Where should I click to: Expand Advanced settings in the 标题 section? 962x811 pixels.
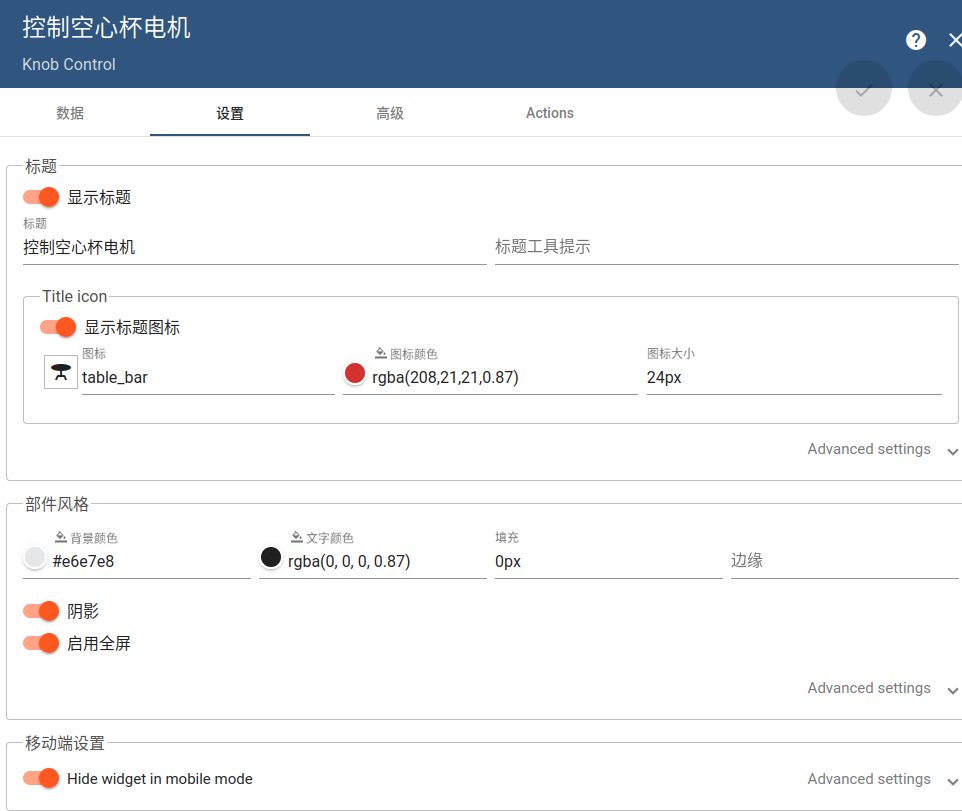point(882,450)
